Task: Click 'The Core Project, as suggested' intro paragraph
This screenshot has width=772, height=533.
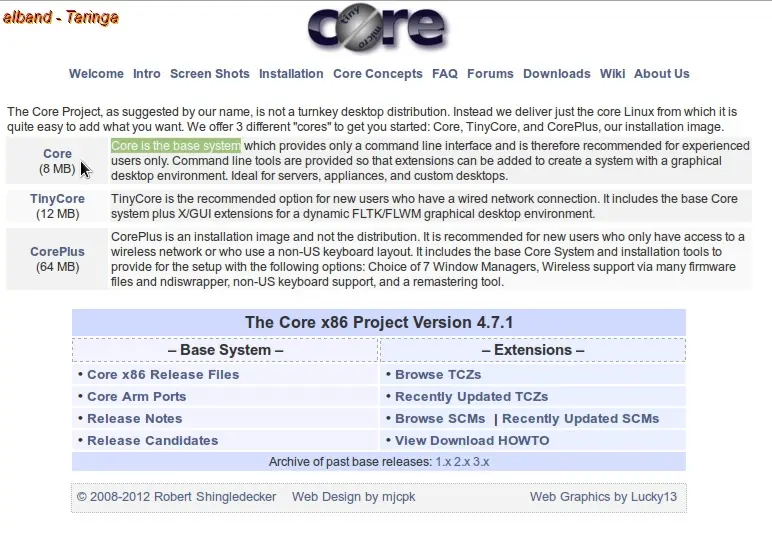Action: 372,119
